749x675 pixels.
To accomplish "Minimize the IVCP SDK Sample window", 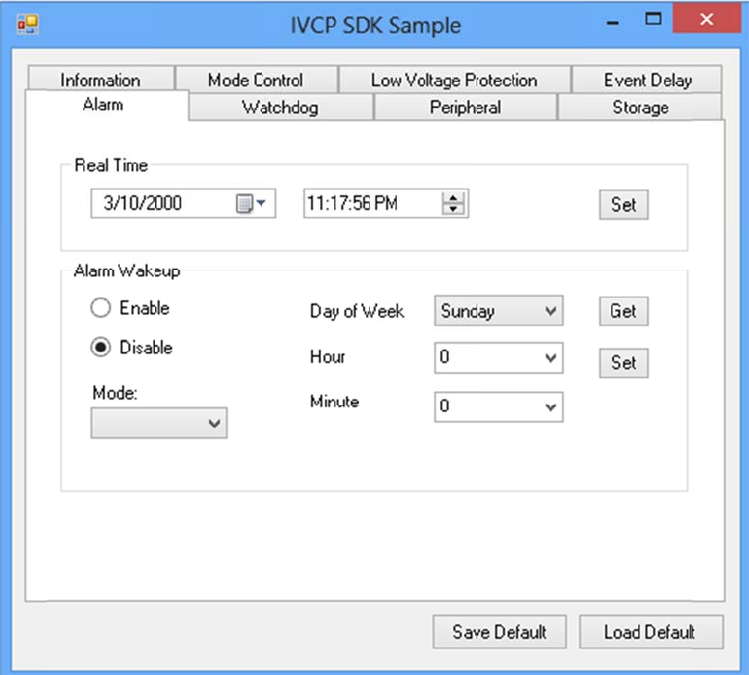I will [x=613, y=21].
